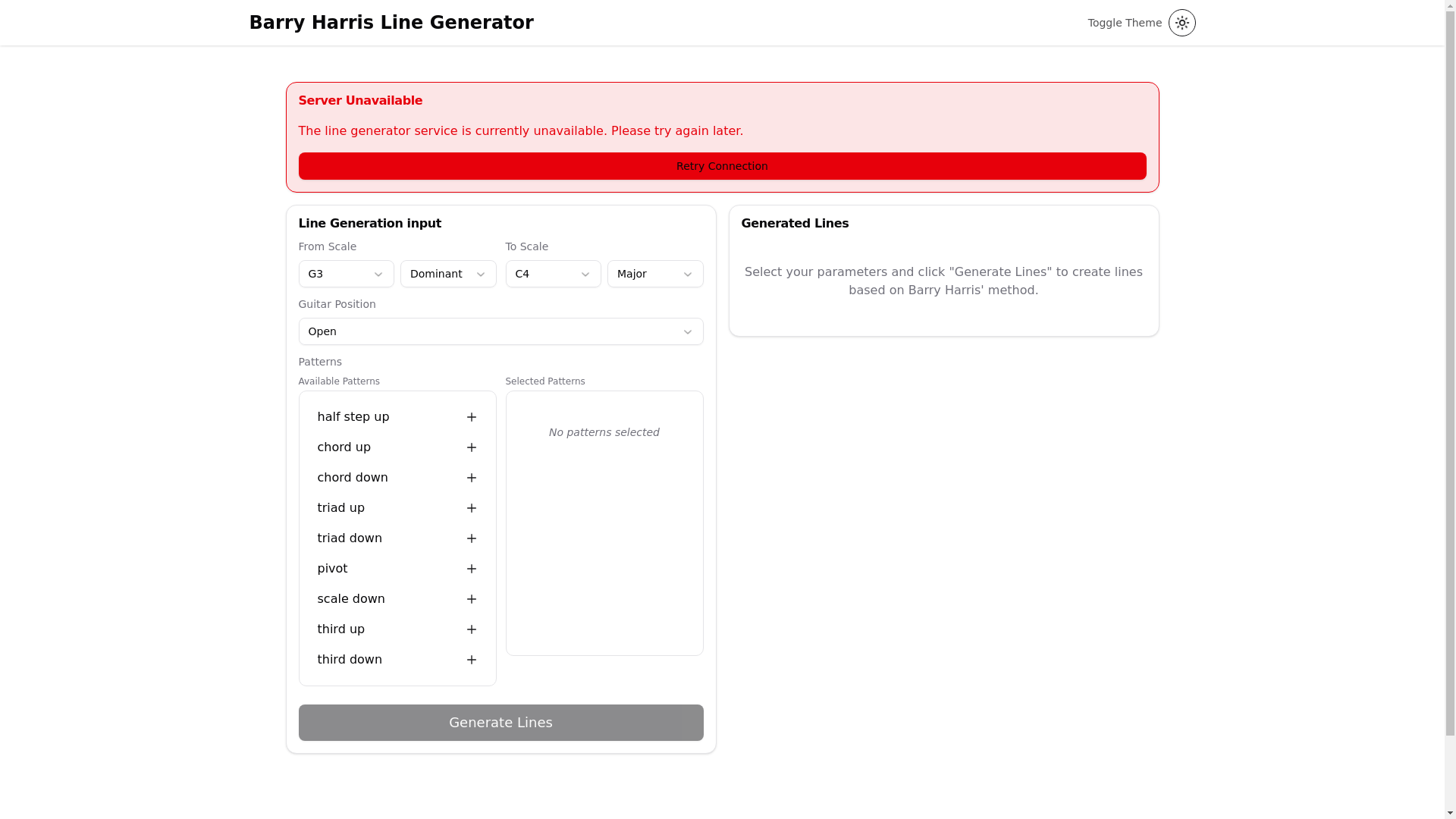Select the 'third up' pattern text
The height and width of the screenshot is (819, 1456).
[x=340, y=629]
